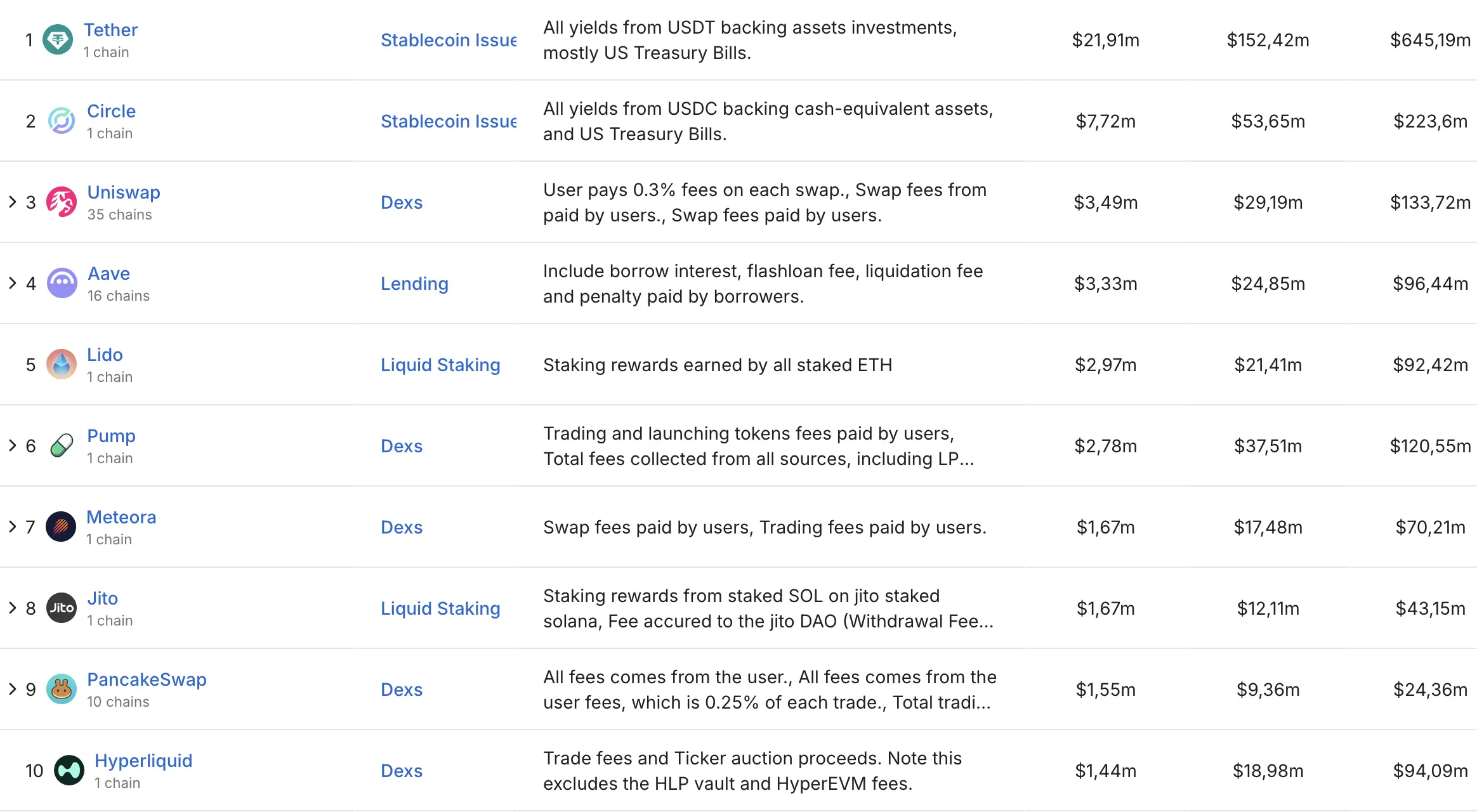Open the Lending category link
This screenshot has height=812, width=1477.
pos(414,284)
